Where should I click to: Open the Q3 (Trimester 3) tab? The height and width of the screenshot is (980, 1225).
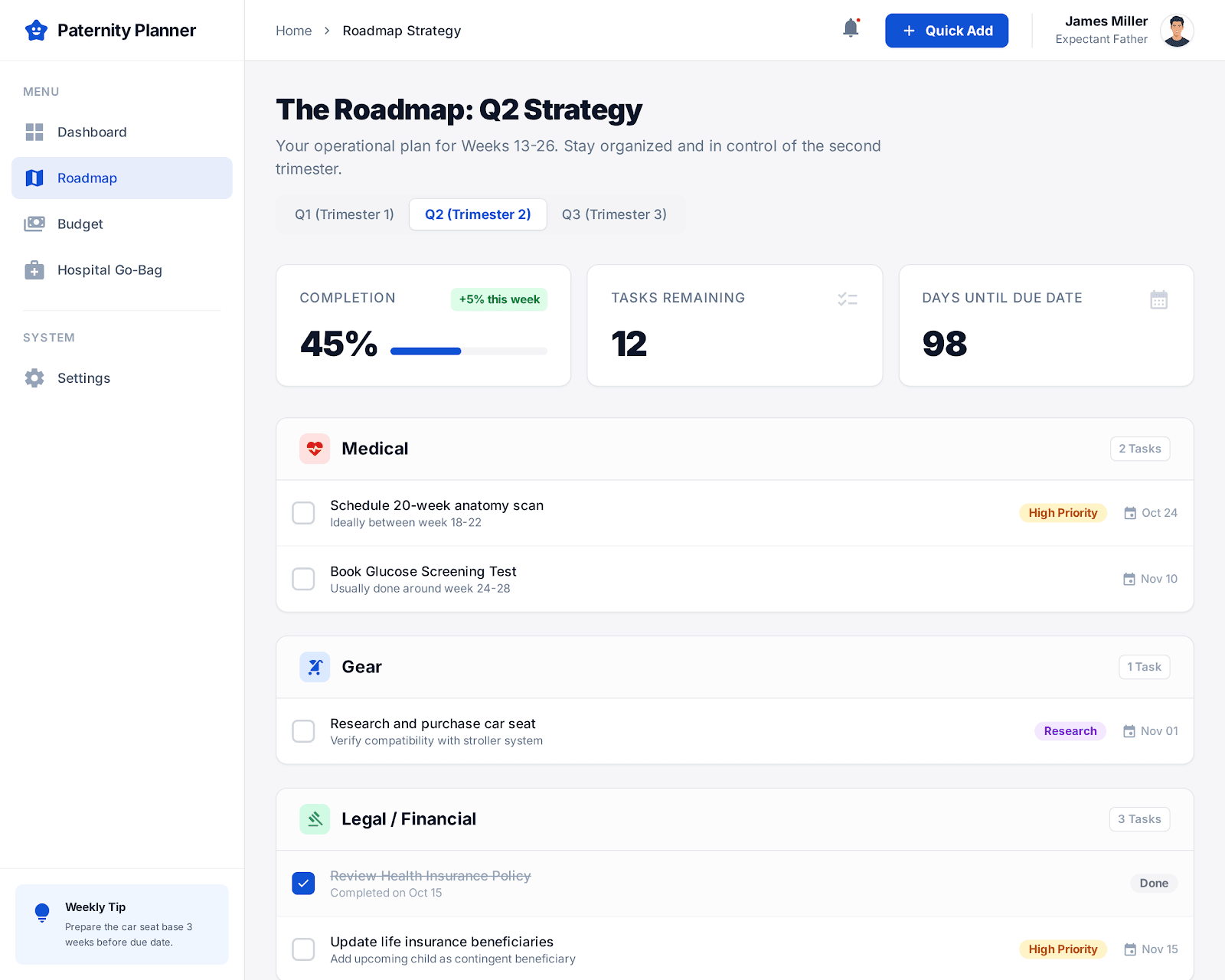point(614,214)
